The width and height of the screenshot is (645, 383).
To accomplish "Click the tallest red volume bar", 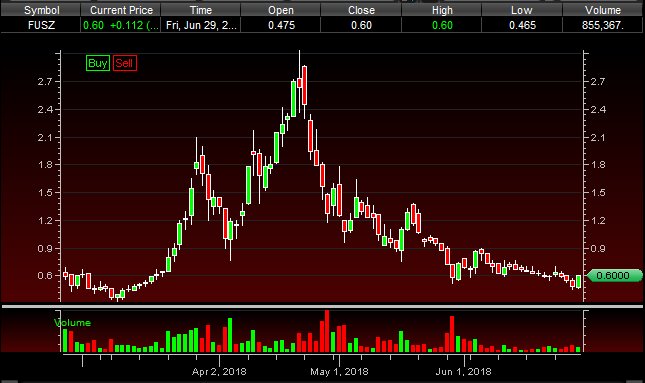I will [327, 331].
